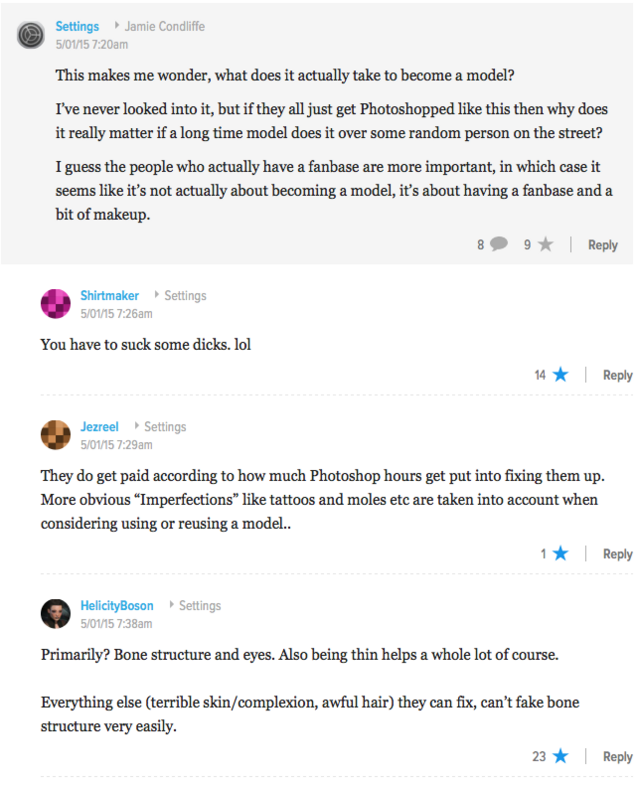Viewport: 636px width, 785px height.
Task: Reply to Jezreel's comment
Action: (617, 553)
